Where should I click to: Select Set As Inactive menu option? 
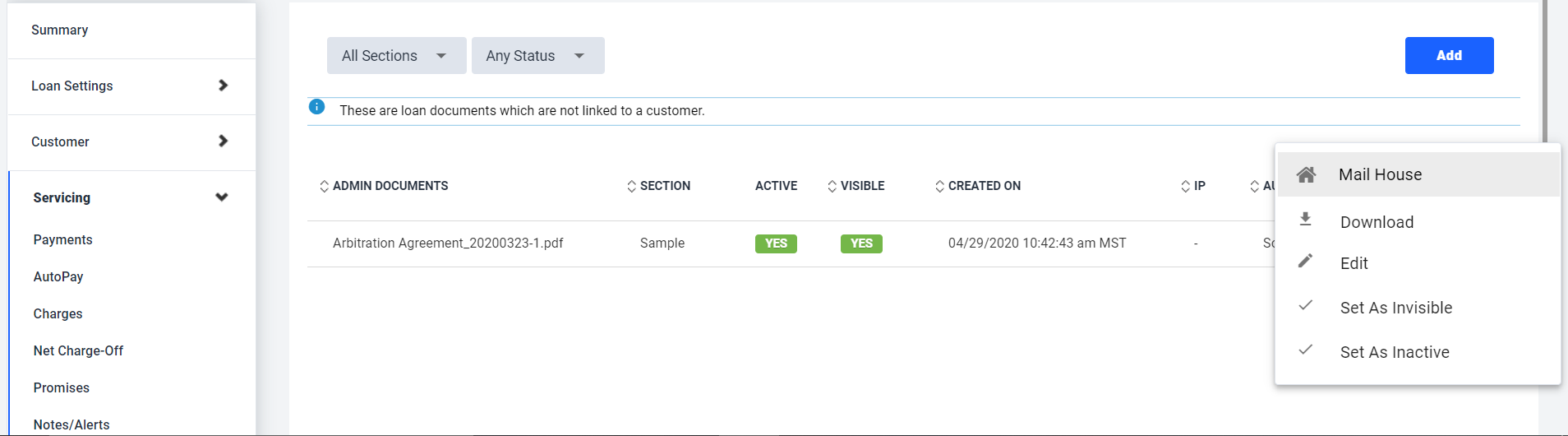coord(1418,352)
